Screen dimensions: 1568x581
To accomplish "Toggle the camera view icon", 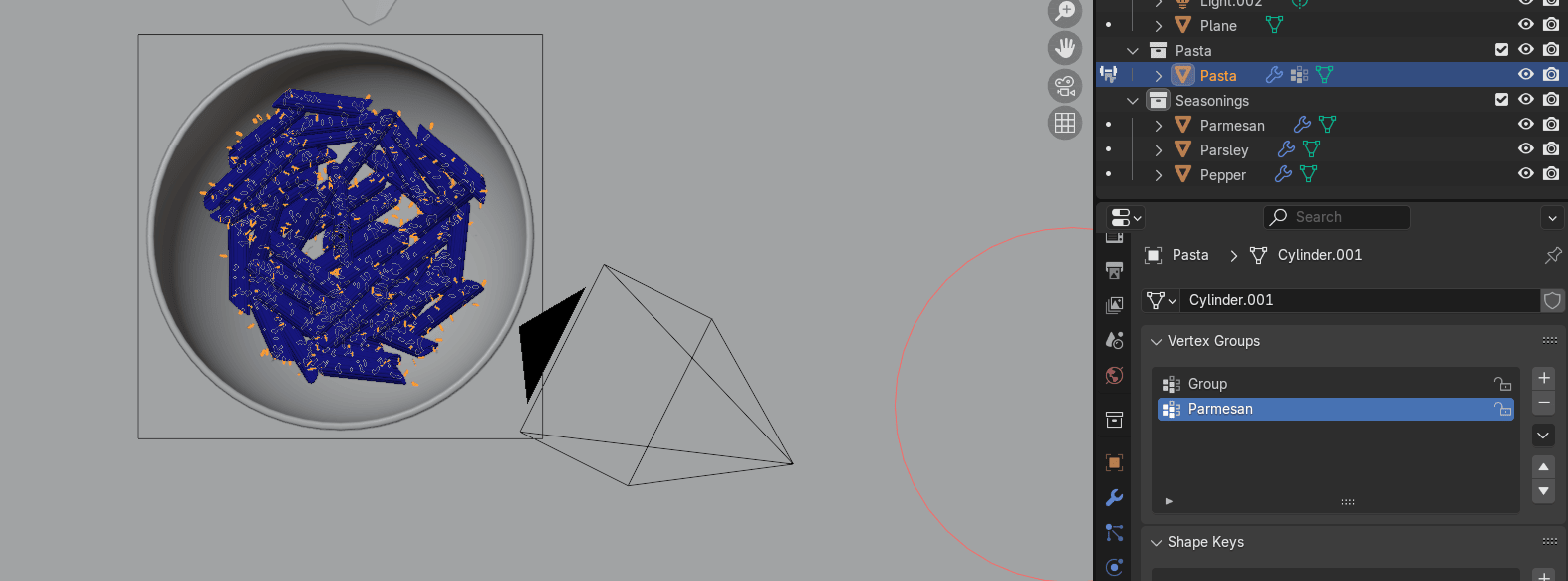I will 1065,86.
